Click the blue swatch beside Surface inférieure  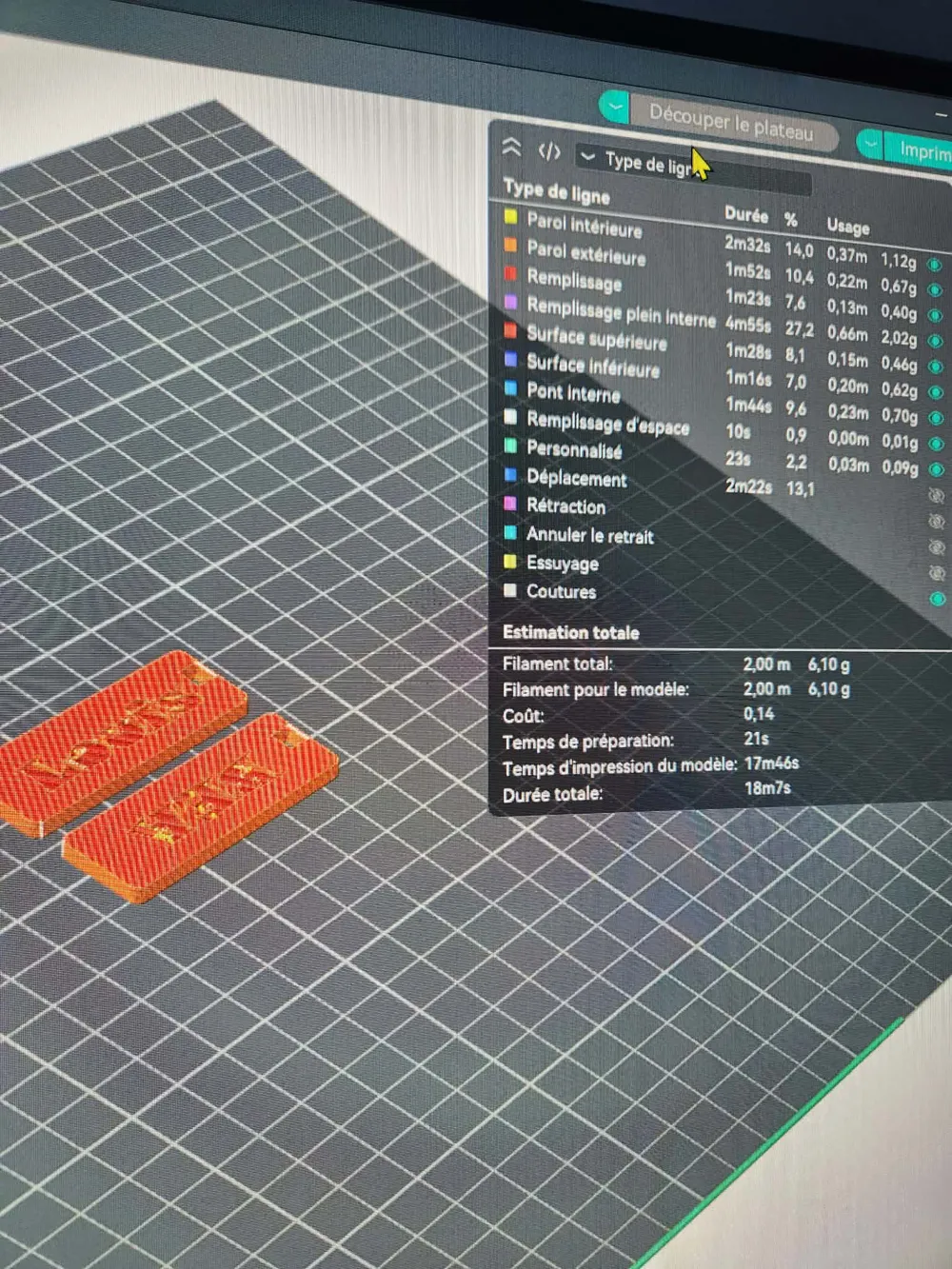[x=510, y=359]
